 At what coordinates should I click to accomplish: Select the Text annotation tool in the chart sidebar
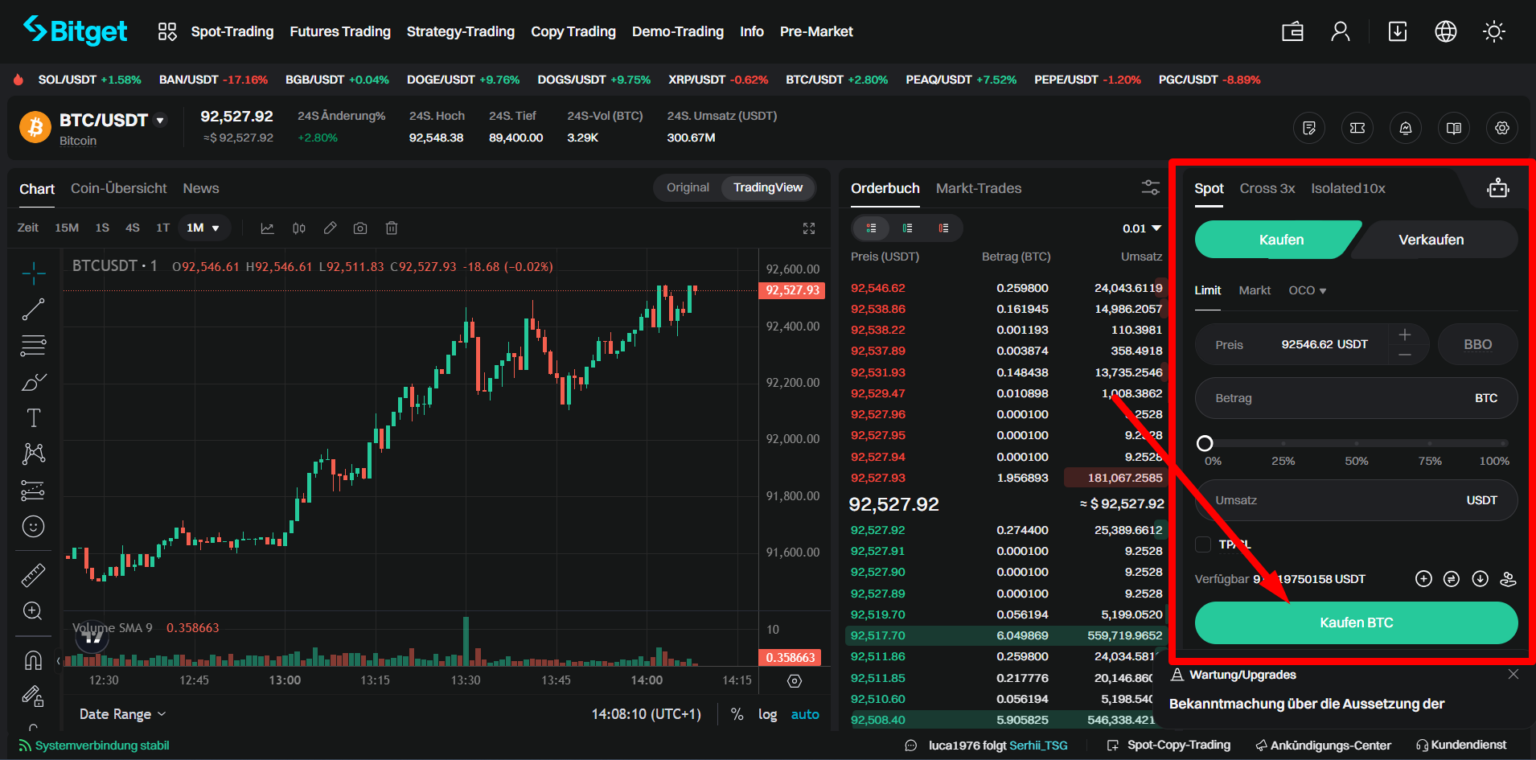[33, 417]
